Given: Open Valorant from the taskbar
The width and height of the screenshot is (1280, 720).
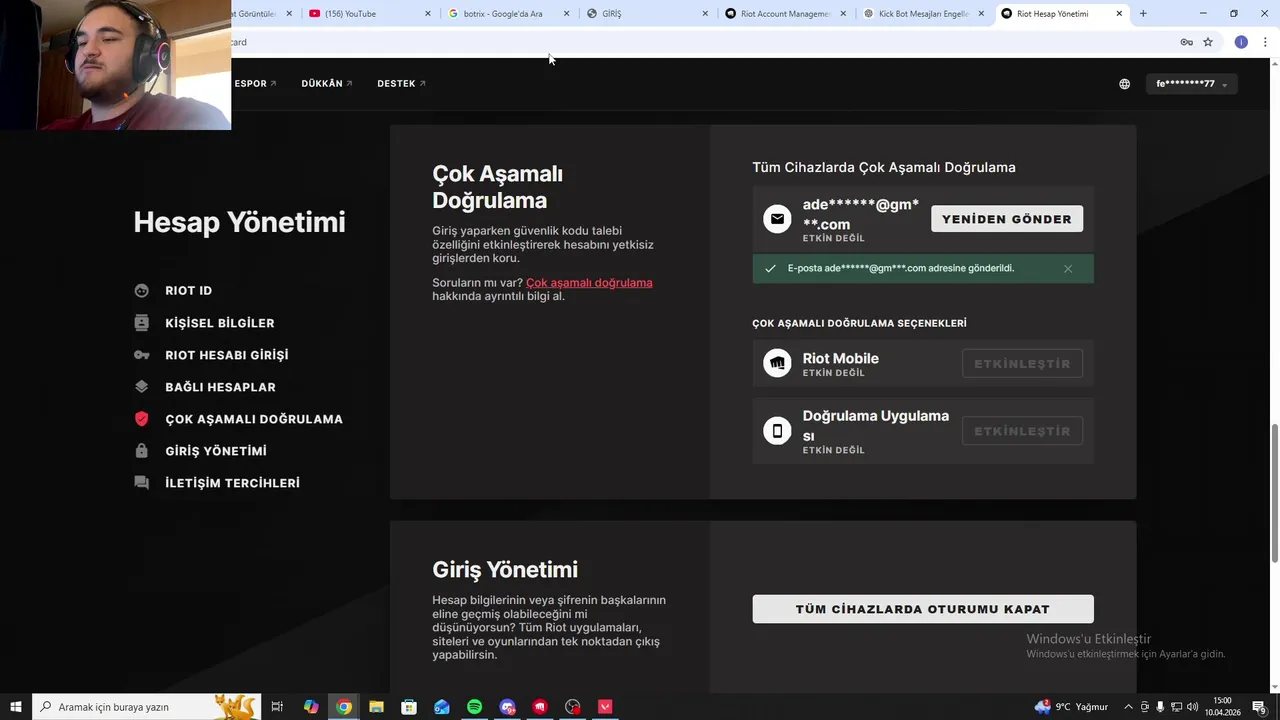Looking at the screenshot, I should tap(605, 707).
